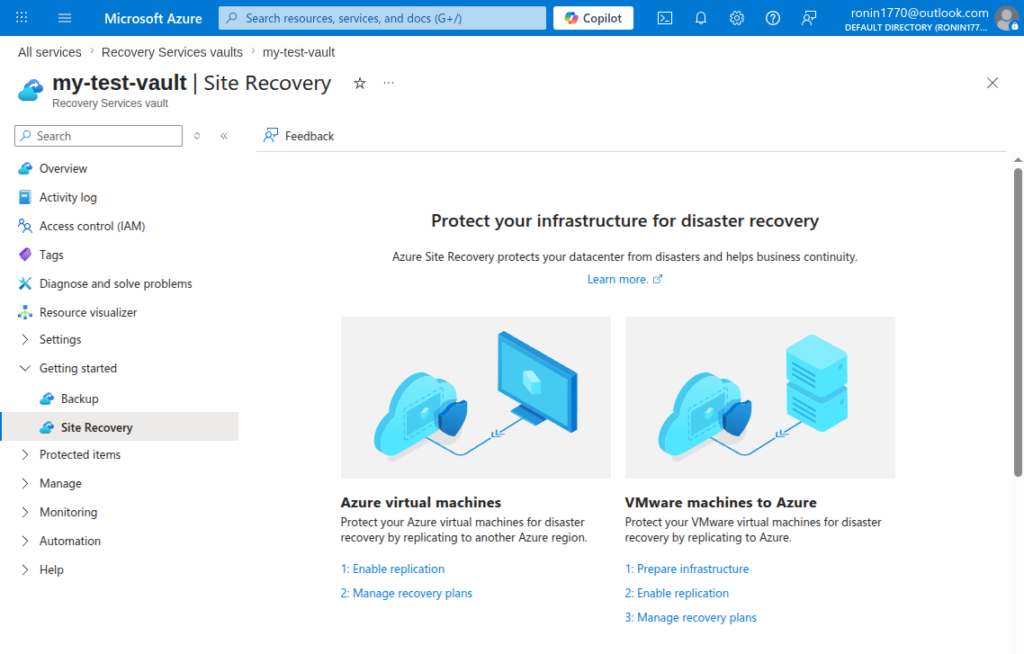This screenshot has width=1024, height=654.
Task: Open the Azure portal apps grid icon
Action: click(x=22, y=18)
